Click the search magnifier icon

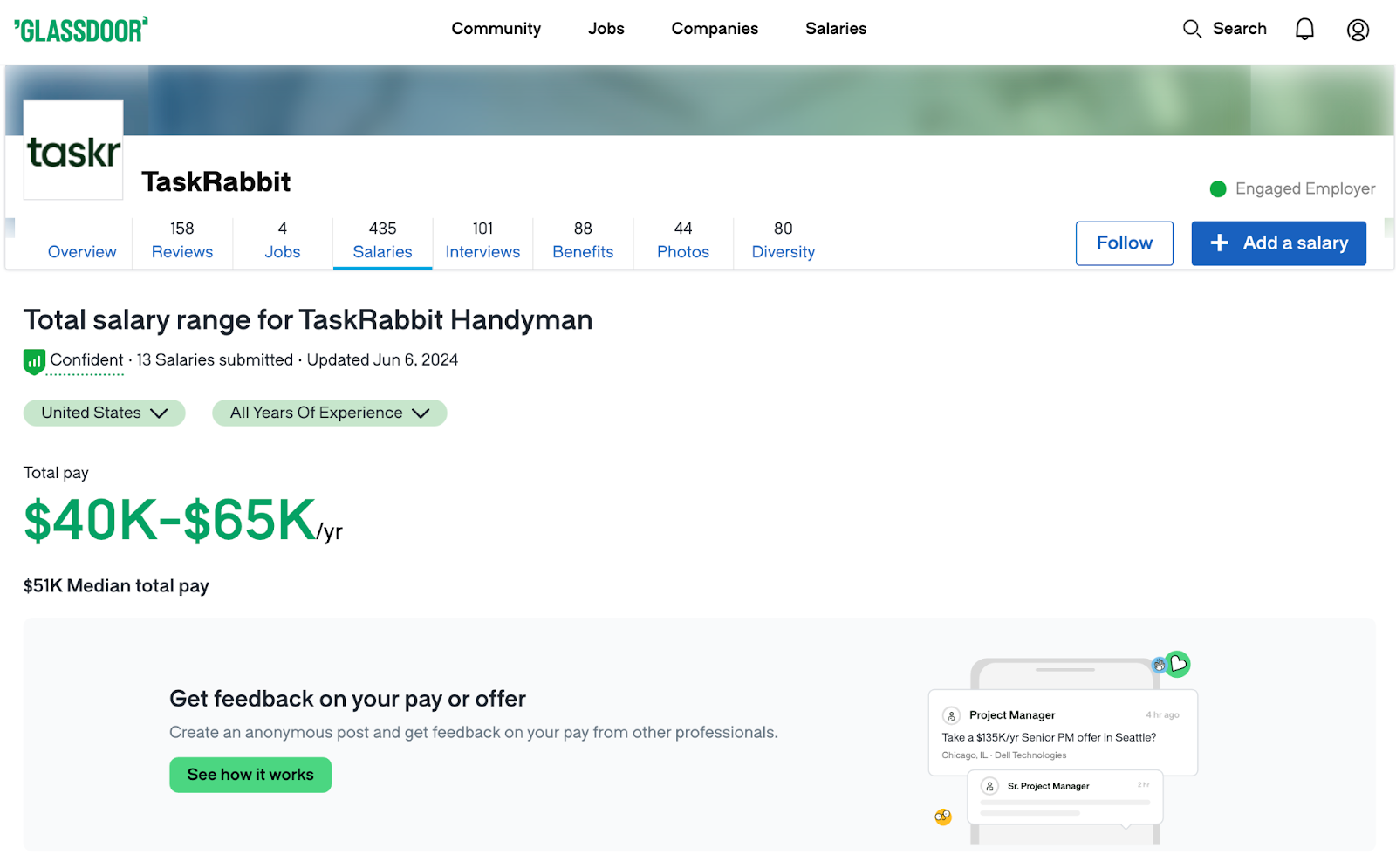1192,29
